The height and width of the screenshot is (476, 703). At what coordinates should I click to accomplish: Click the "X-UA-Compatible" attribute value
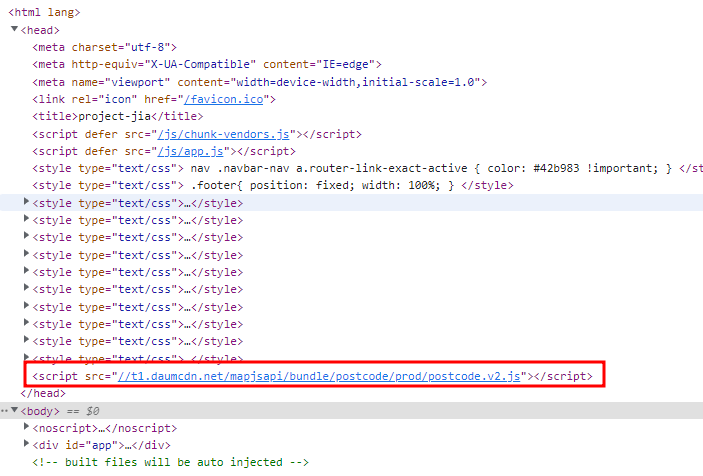[x=200, y=64]
